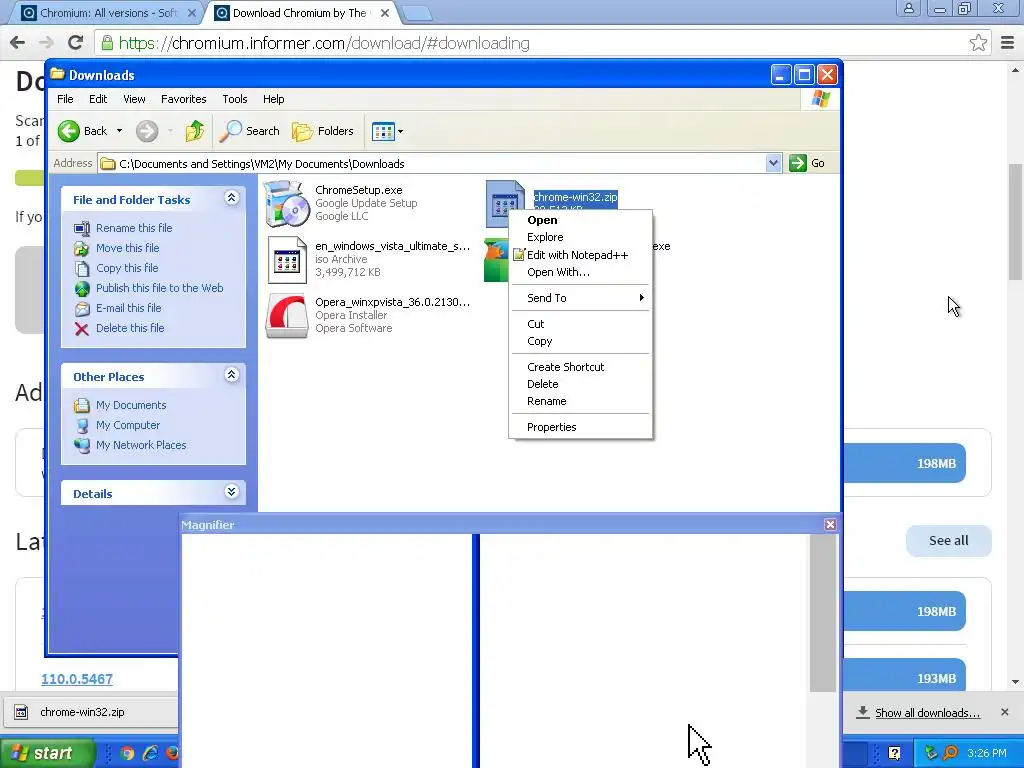The height and width of the screenshot is (768, 1024).
Task: Click the Magnifier vertical scrollbar thumb
Action: point(823,613)
